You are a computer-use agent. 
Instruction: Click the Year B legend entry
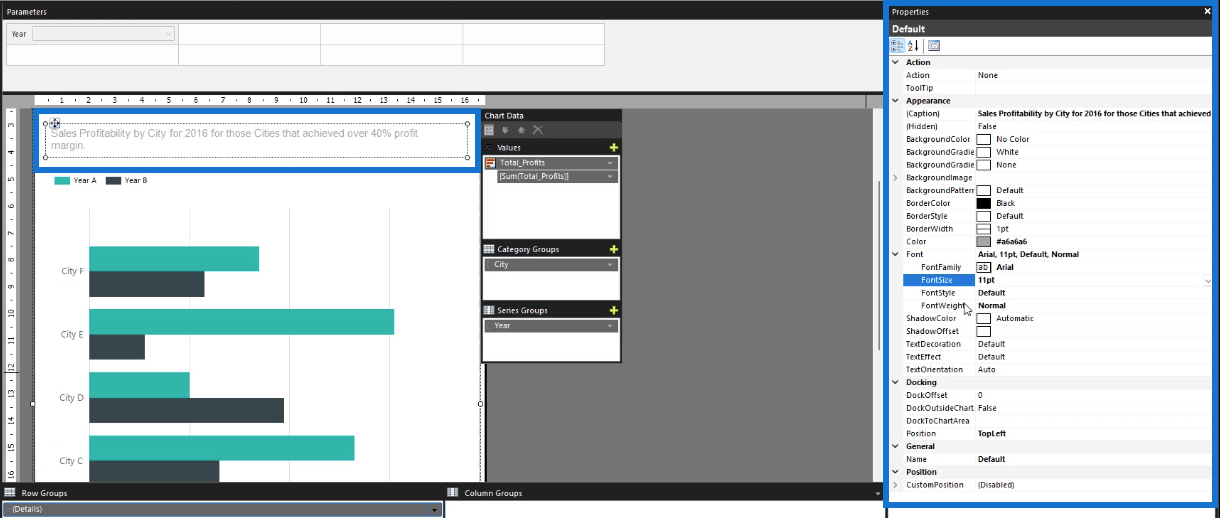127,181
